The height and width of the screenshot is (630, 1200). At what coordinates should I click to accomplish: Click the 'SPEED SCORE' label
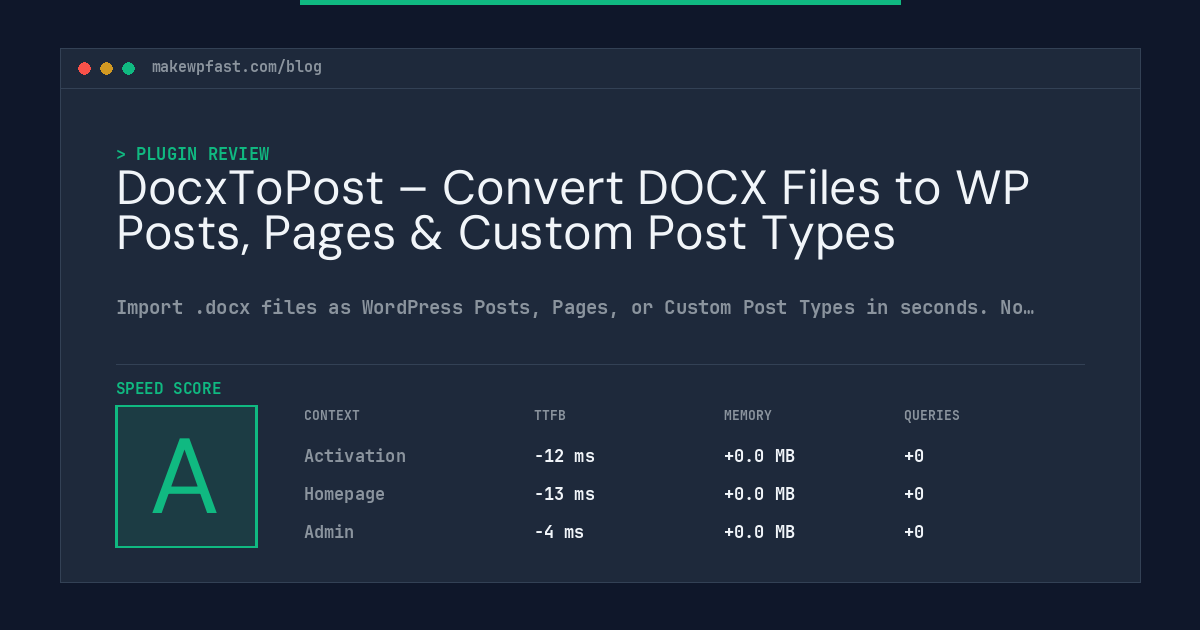169,388
